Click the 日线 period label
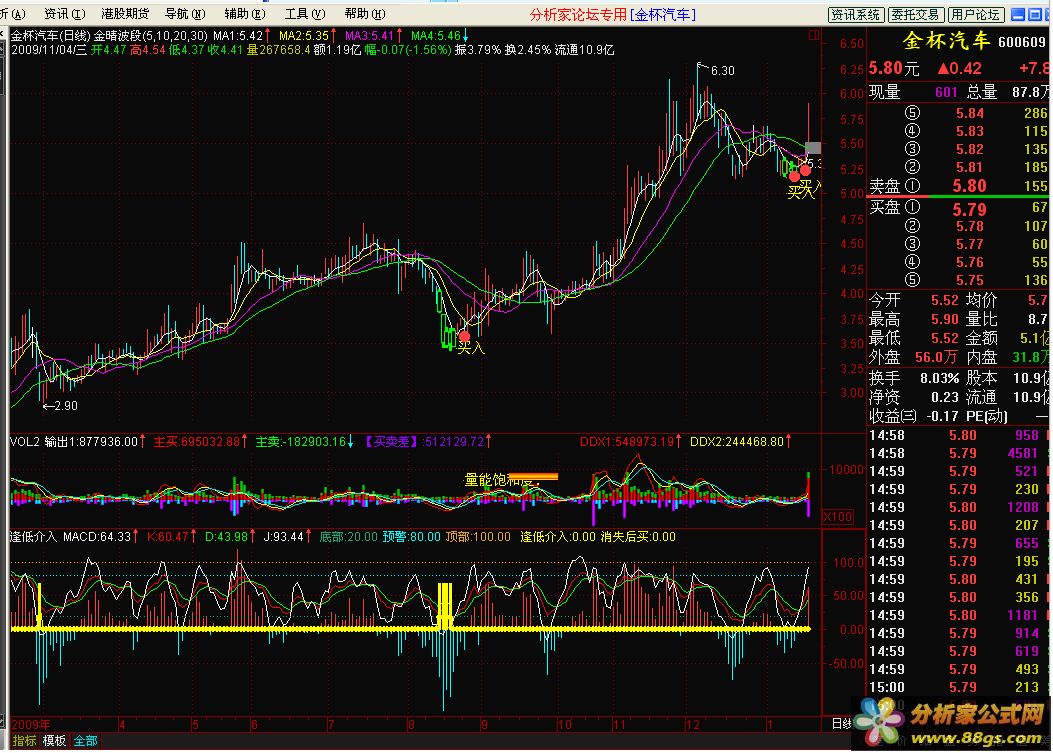Screen dimensions: 1053x753 coord(841,723)
